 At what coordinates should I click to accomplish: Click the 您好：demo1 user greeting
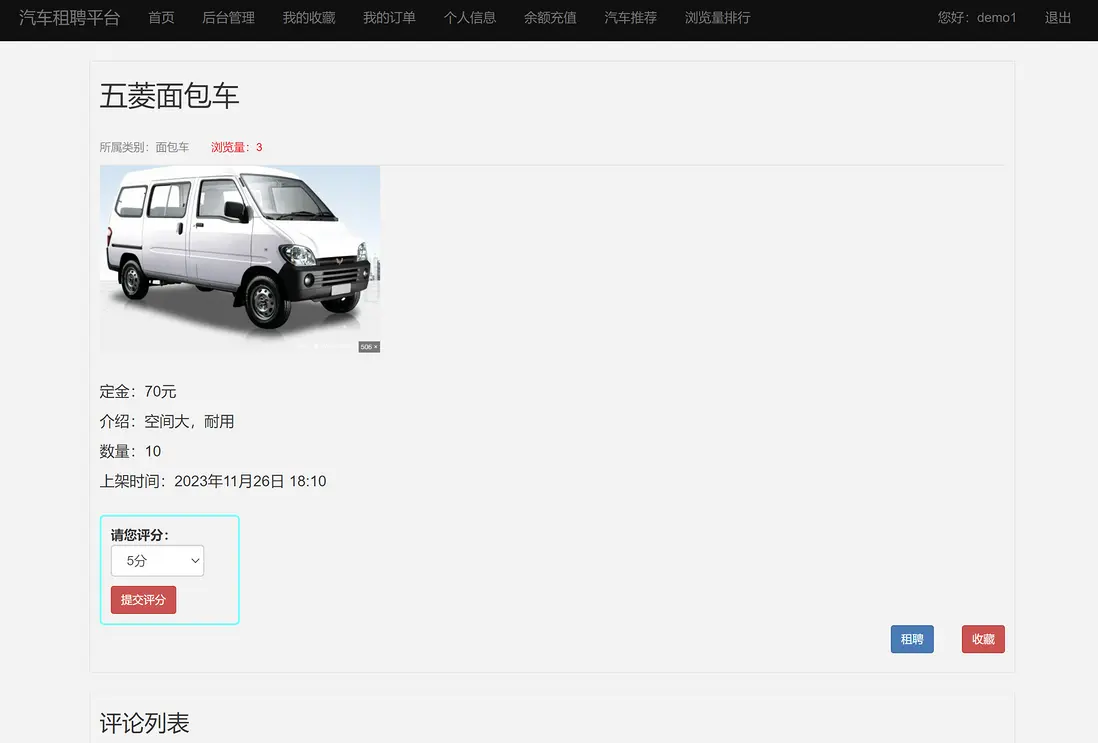977,18
